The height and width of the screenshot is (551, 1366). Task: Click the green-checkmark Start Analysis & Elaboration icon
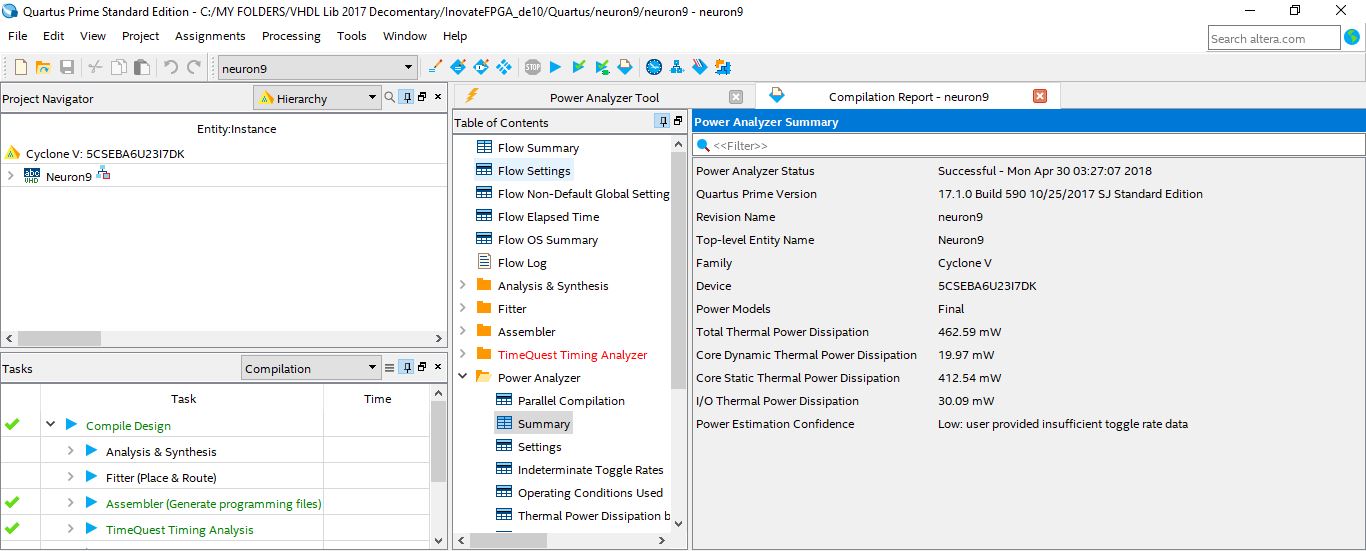[x=579, y=67]
